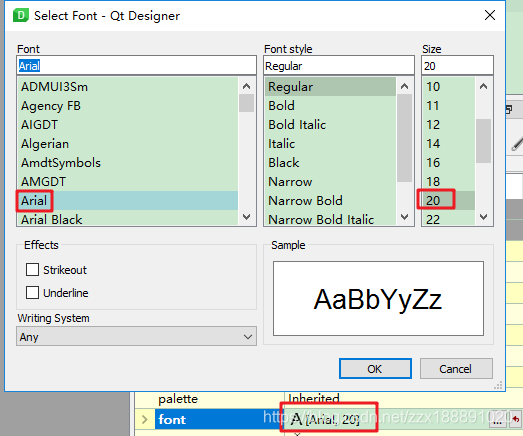Select font size 22
Screen dimensions: 523x436
(449, 218)
